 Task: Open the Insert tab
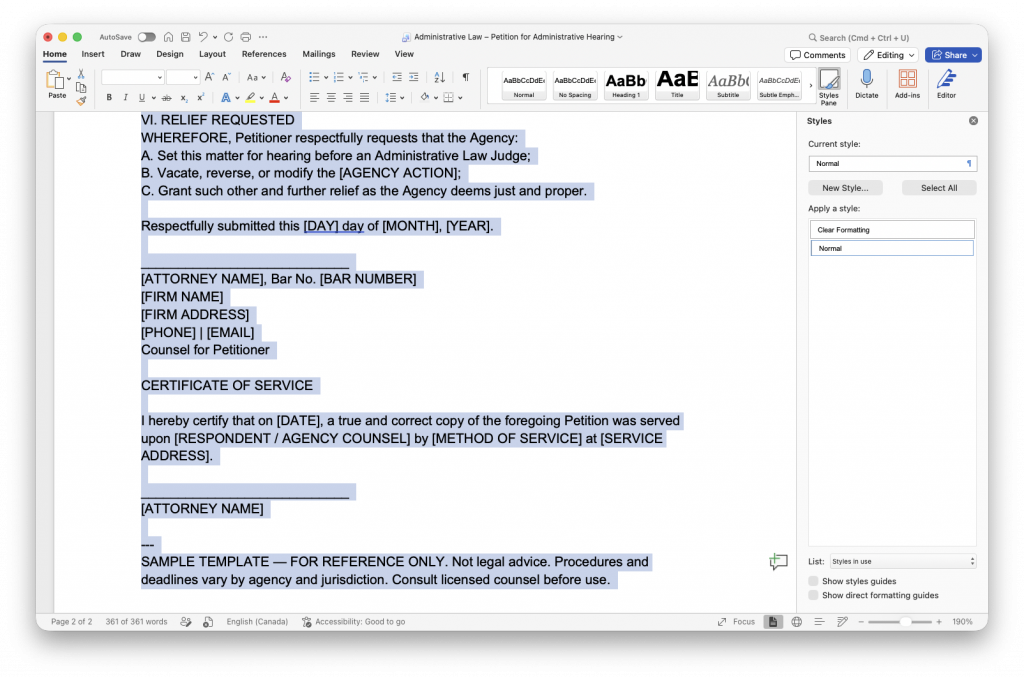pos(93,54)
